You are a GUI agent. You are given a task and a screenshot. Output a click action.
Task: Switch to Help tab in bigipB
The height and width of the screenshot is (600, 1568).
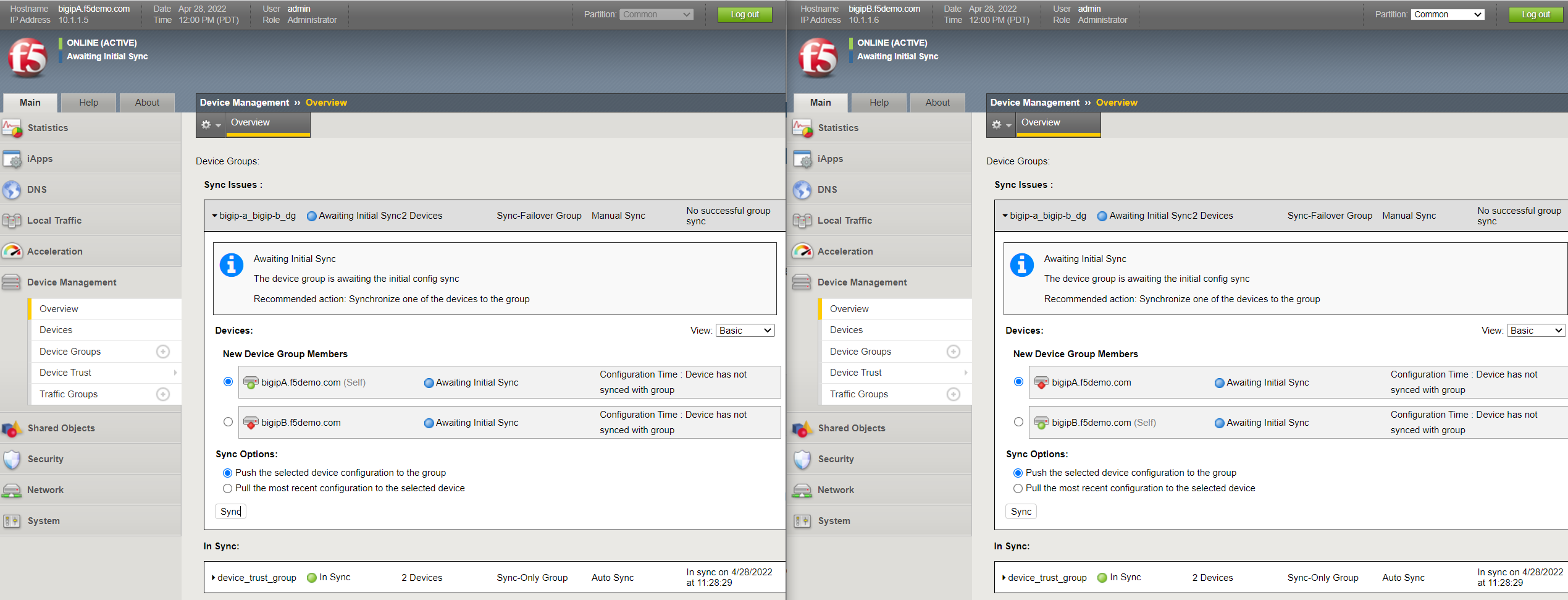(879, 103)
